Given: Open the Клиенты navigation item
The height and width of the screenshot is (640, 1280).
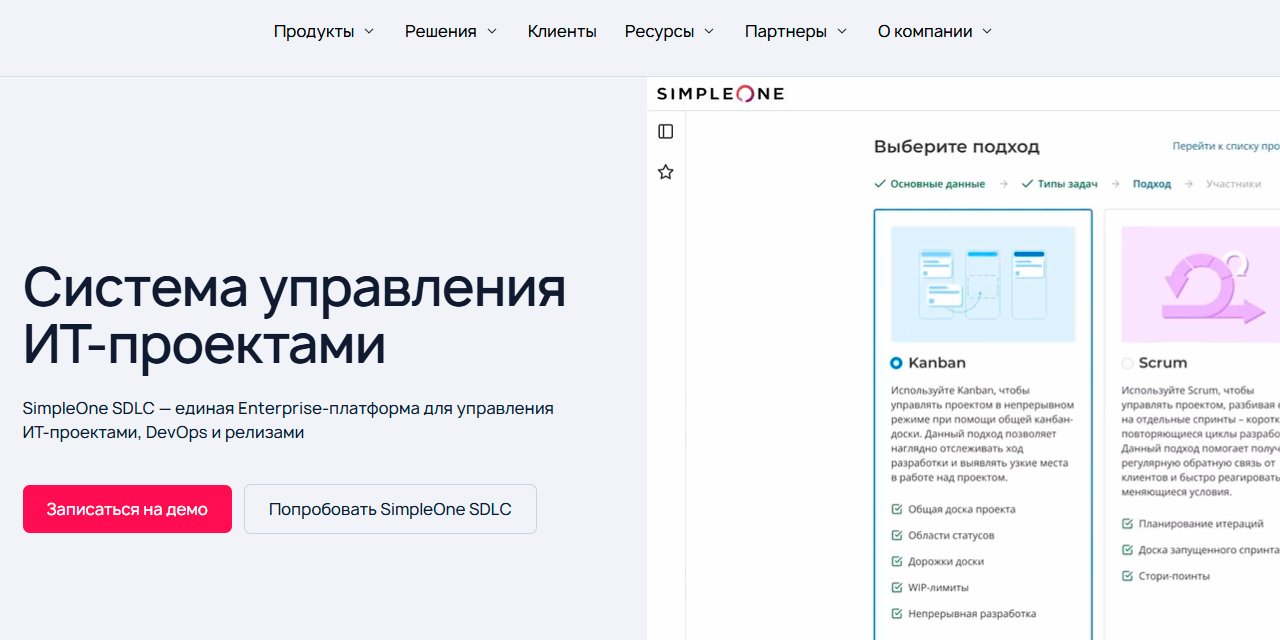Looking at the screenshot, I should 562,31.
